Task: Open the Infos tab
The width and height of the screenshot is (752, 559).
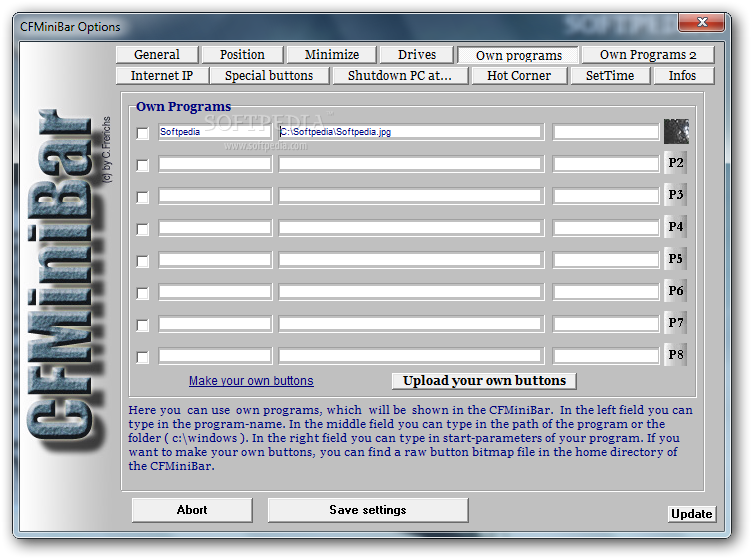Action: (682, 76)
